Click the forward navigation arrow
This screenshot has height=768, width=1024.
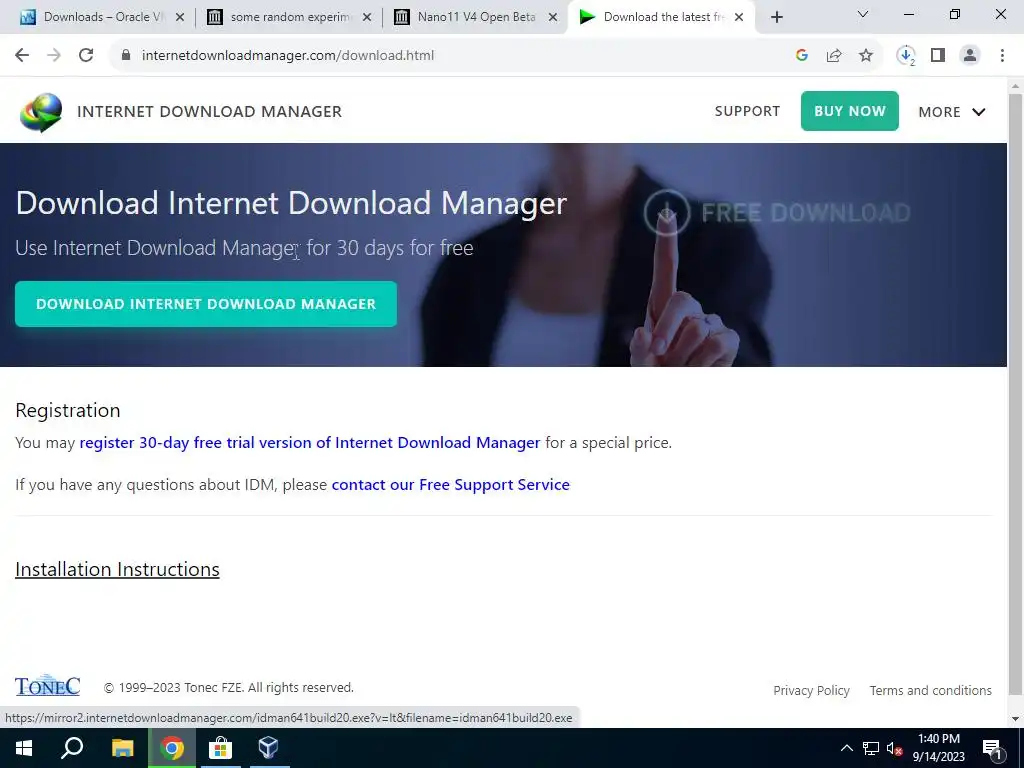coord(54,56)
